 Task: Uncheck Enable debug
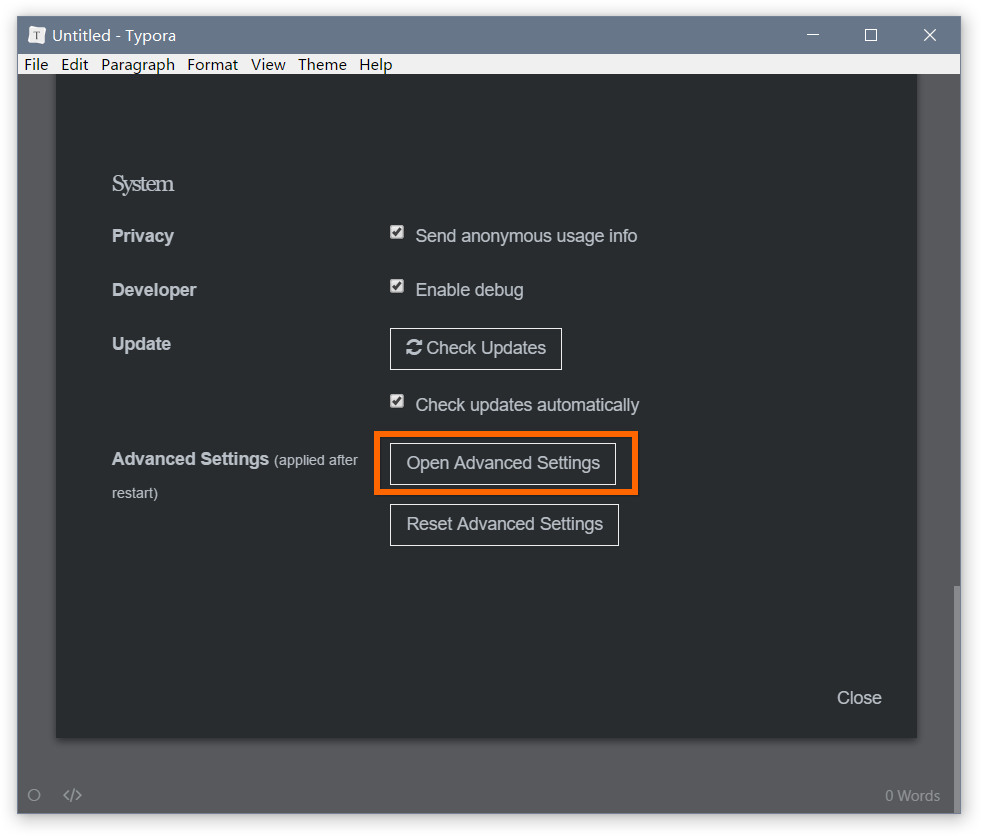pos(397,285)
